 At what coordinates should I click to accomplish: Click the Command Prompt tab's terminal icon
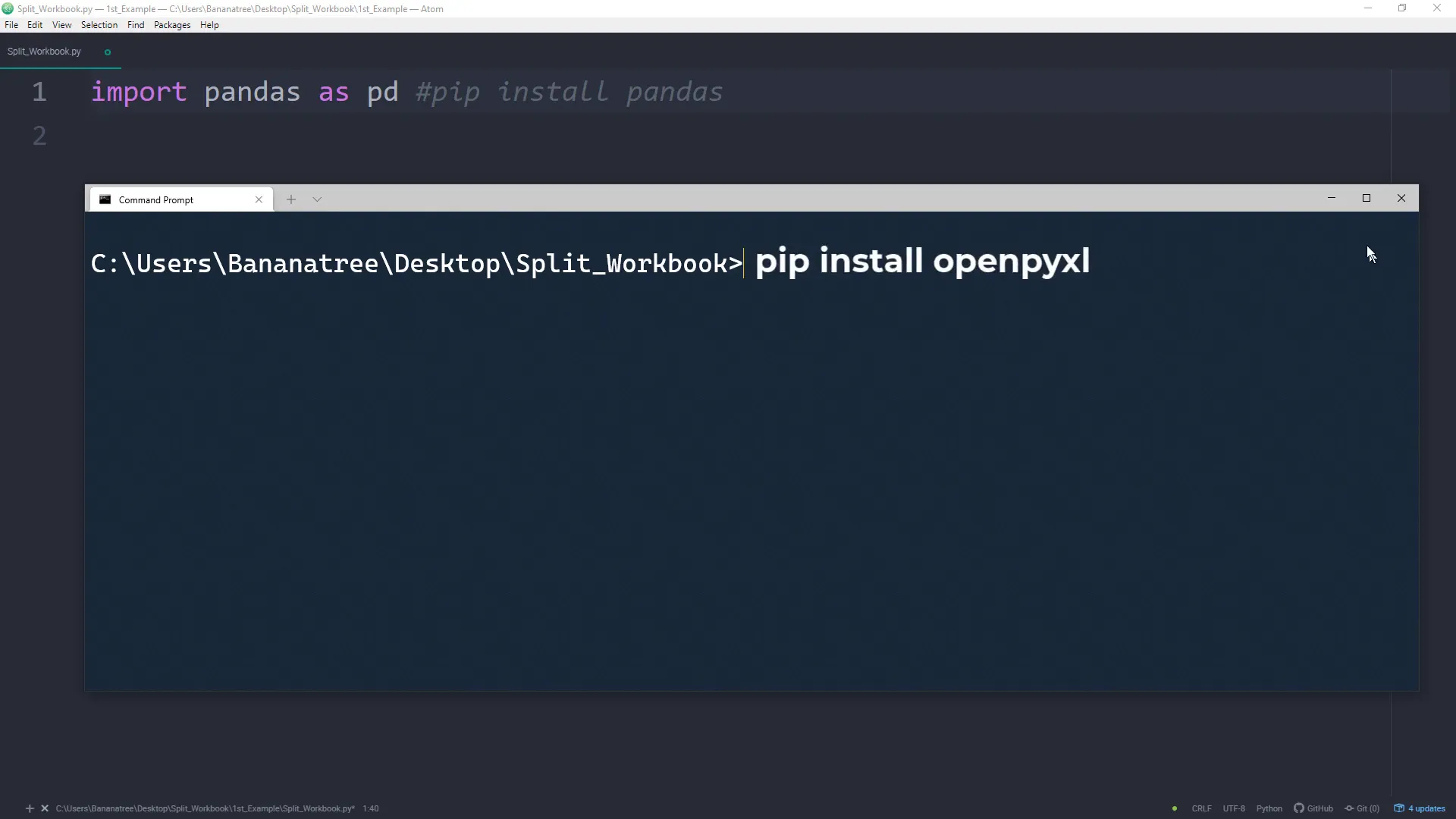(105, 199)
